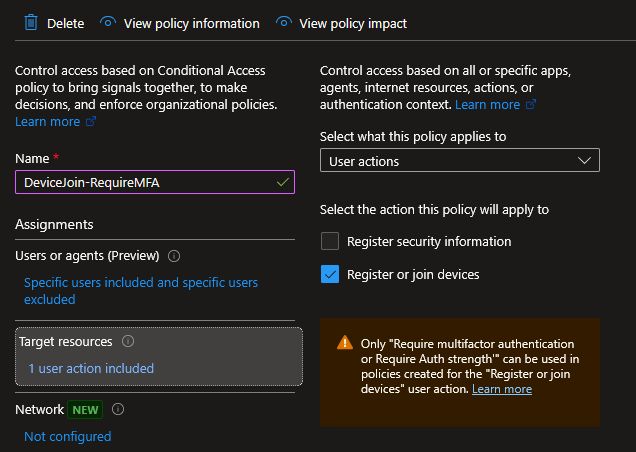The image size is (636, 452).
Task: Click the Delete trash can icon
Action: tap(29, 22)
